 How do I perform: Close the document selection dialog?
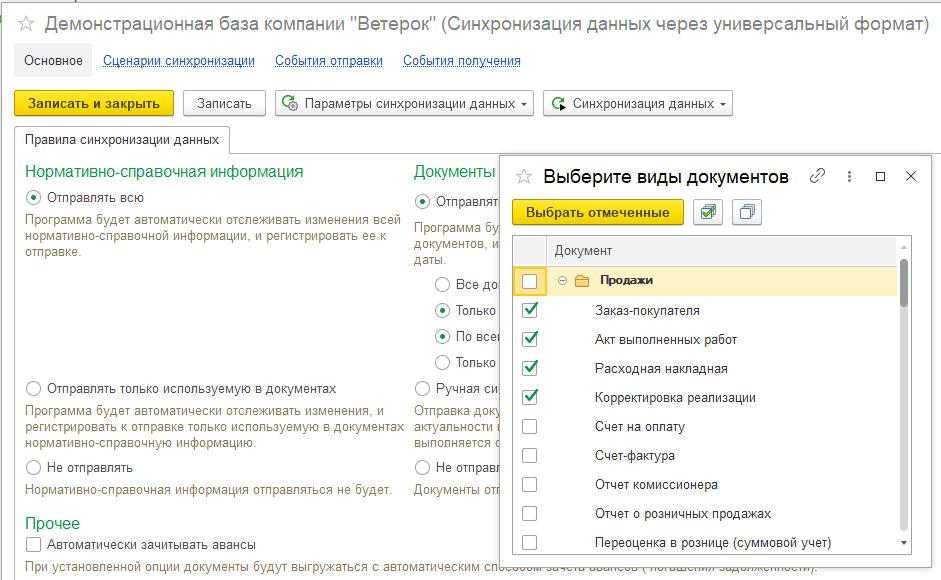(x=911, y=176)
